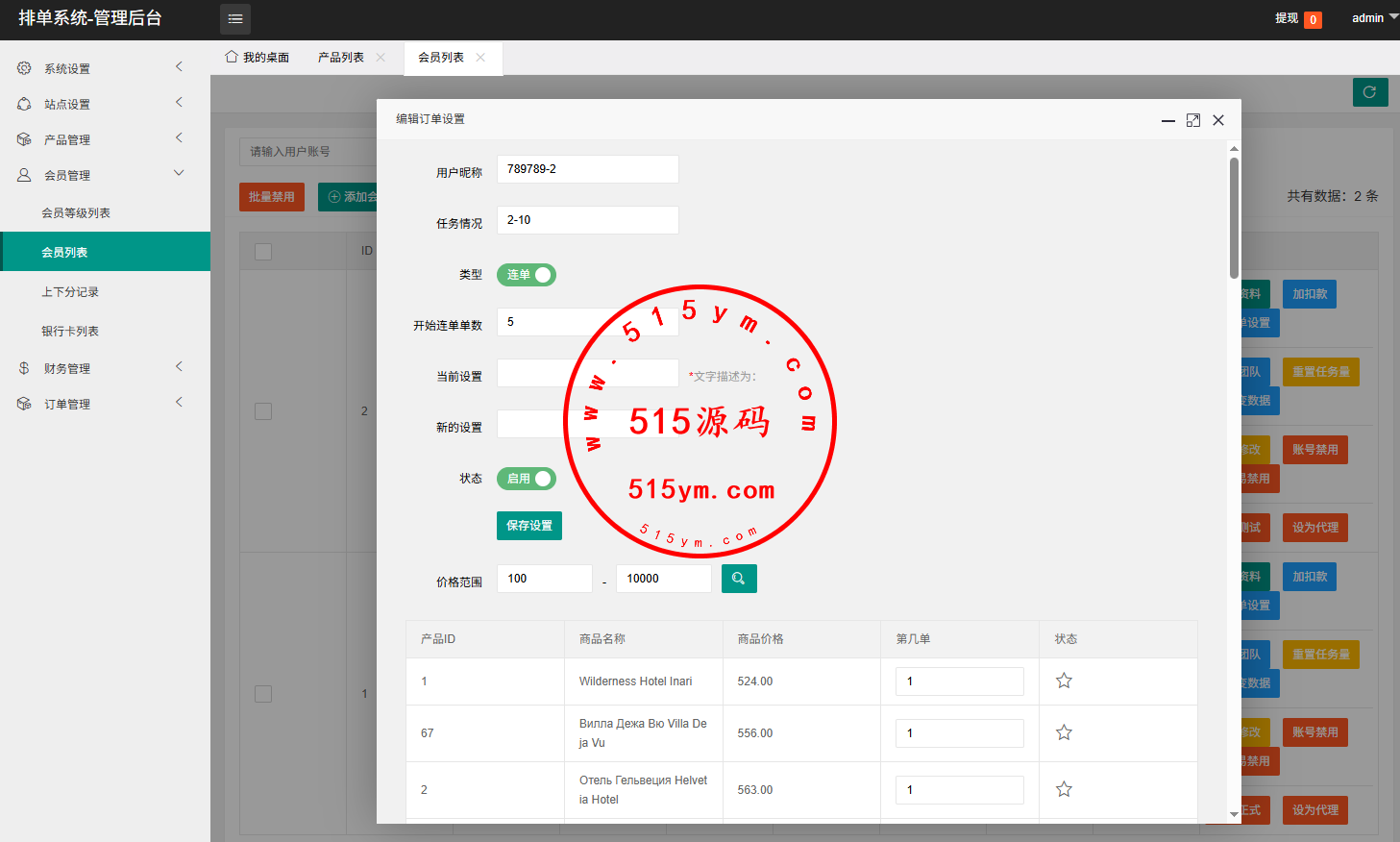1400x842 pixels.
Task: Close the 产品列表 tab with X
Action: click(381, 58)
